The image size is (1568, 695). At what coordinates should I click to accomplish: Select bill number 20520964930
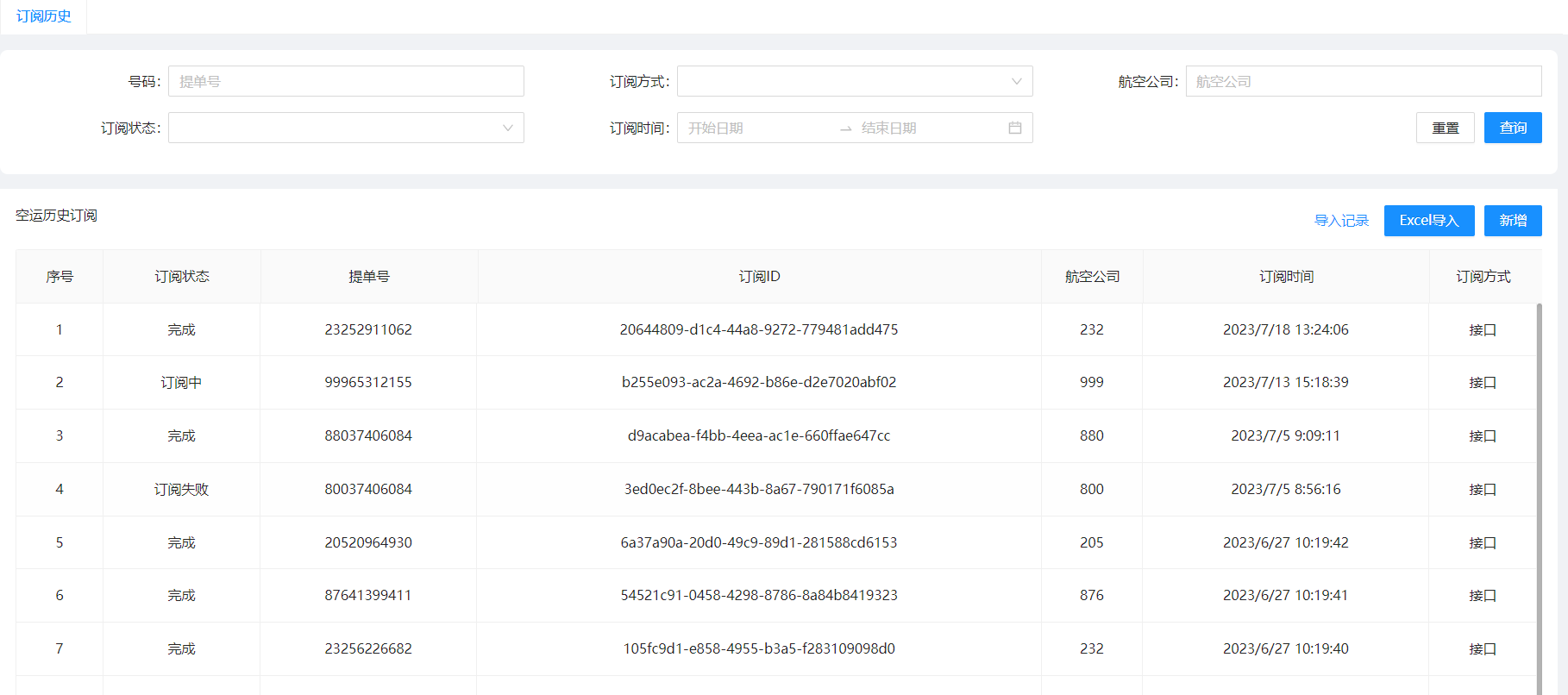(x=368, y=542)
